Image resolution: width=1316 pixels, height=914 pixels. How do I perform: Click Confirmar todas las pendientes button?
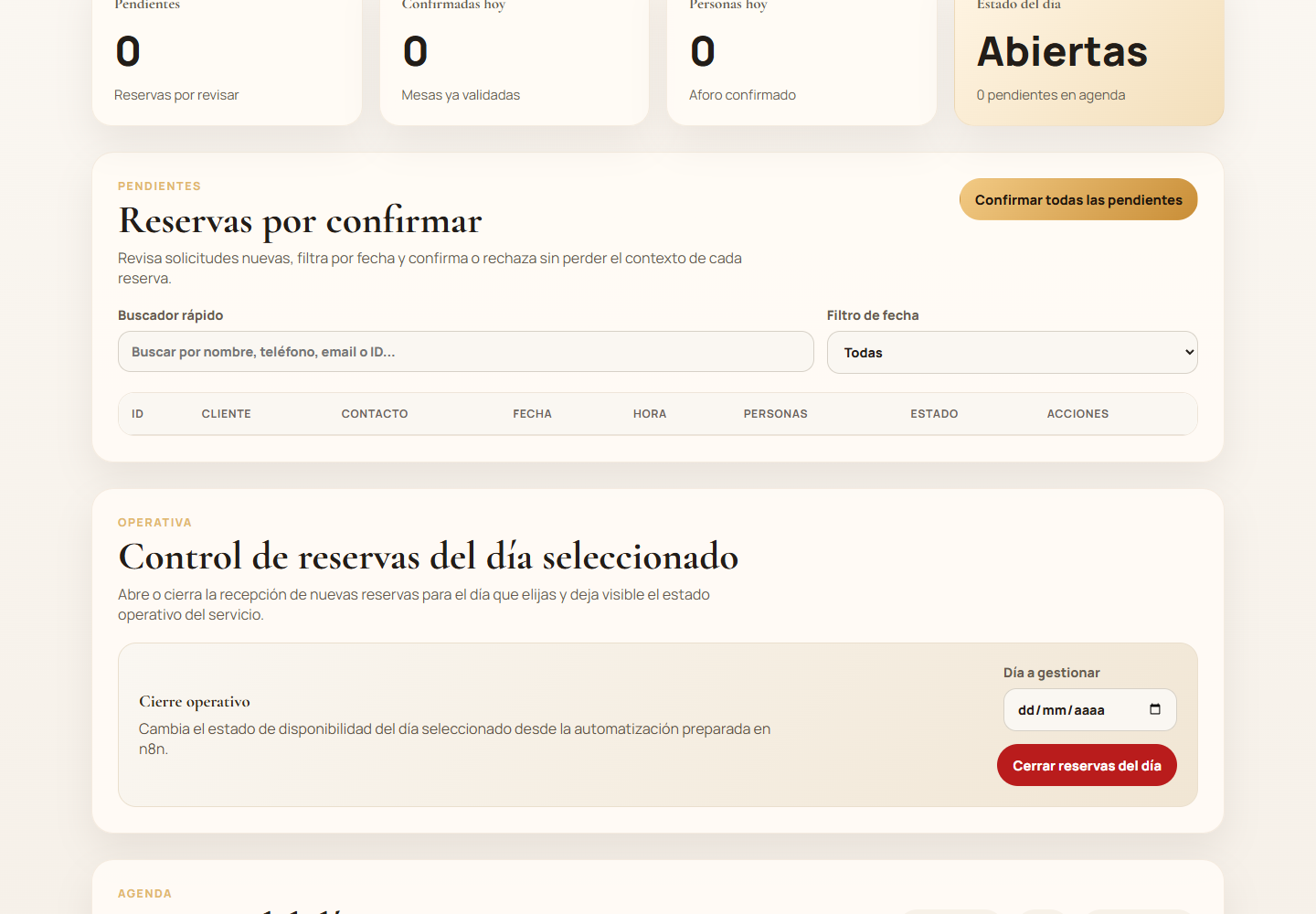click(1078, 199)
